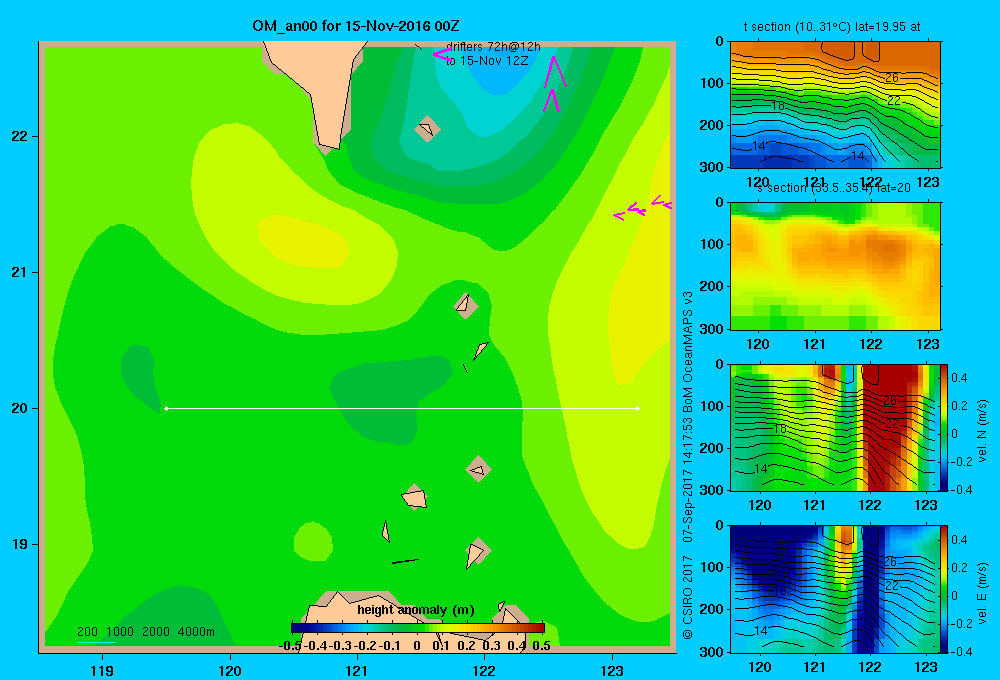
Task: Click the CSIRO BoM OceanMAPS copyright text
Action: tap(688, 466)
